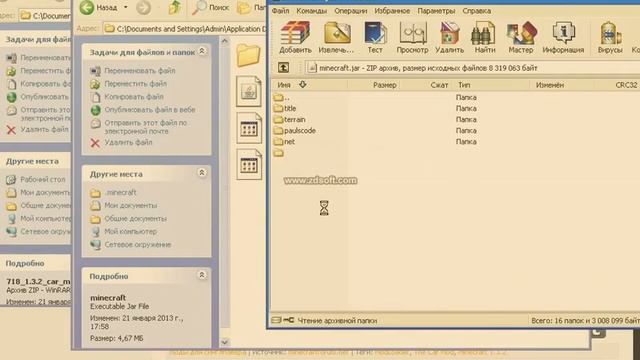Collapse the 'Другие места' panel

tap(202, 173)
